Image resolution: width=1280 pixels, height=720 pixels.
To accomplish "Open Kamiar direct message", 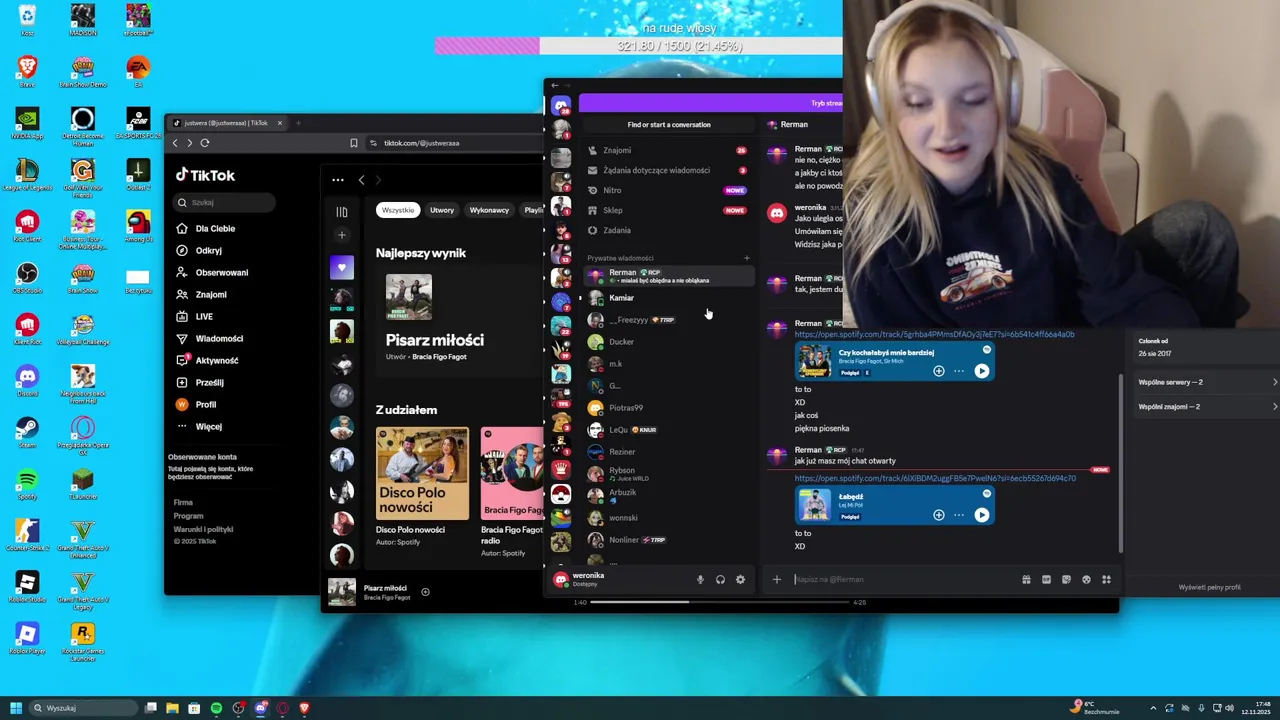I will click(669, 298).
